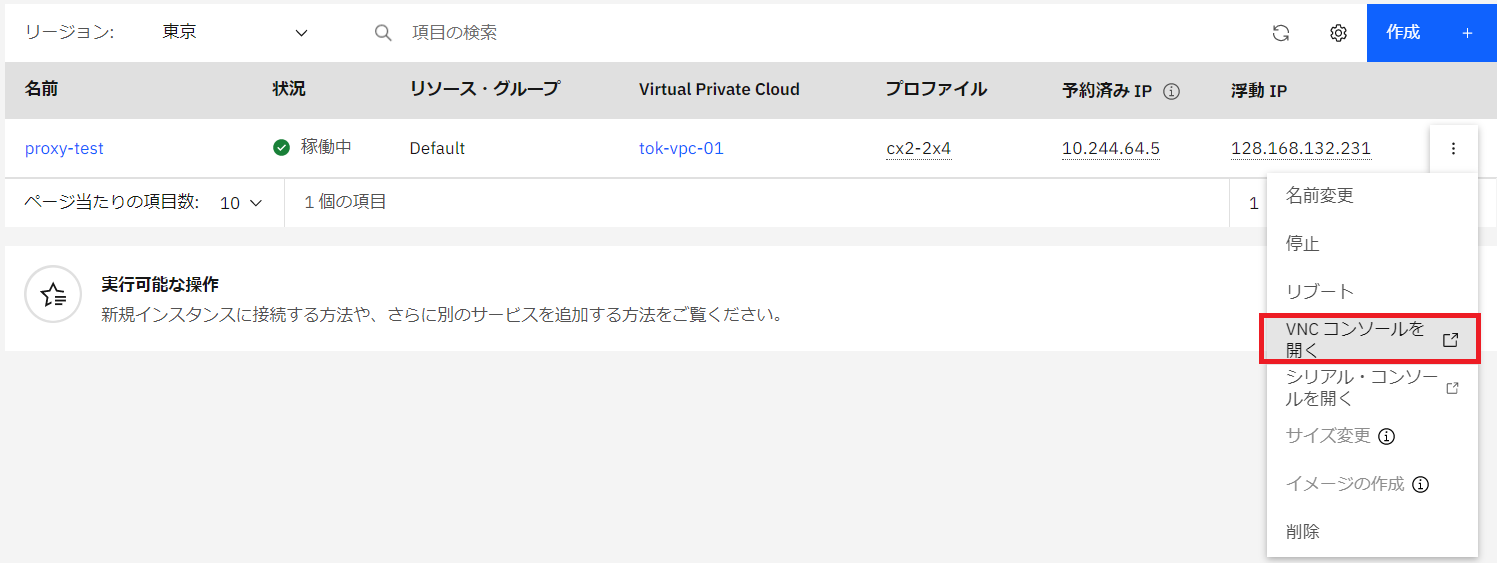Click the three-dot overflow menu for proxy-test
Viewport: 1497px width, 563px height.
[1453, 149]
